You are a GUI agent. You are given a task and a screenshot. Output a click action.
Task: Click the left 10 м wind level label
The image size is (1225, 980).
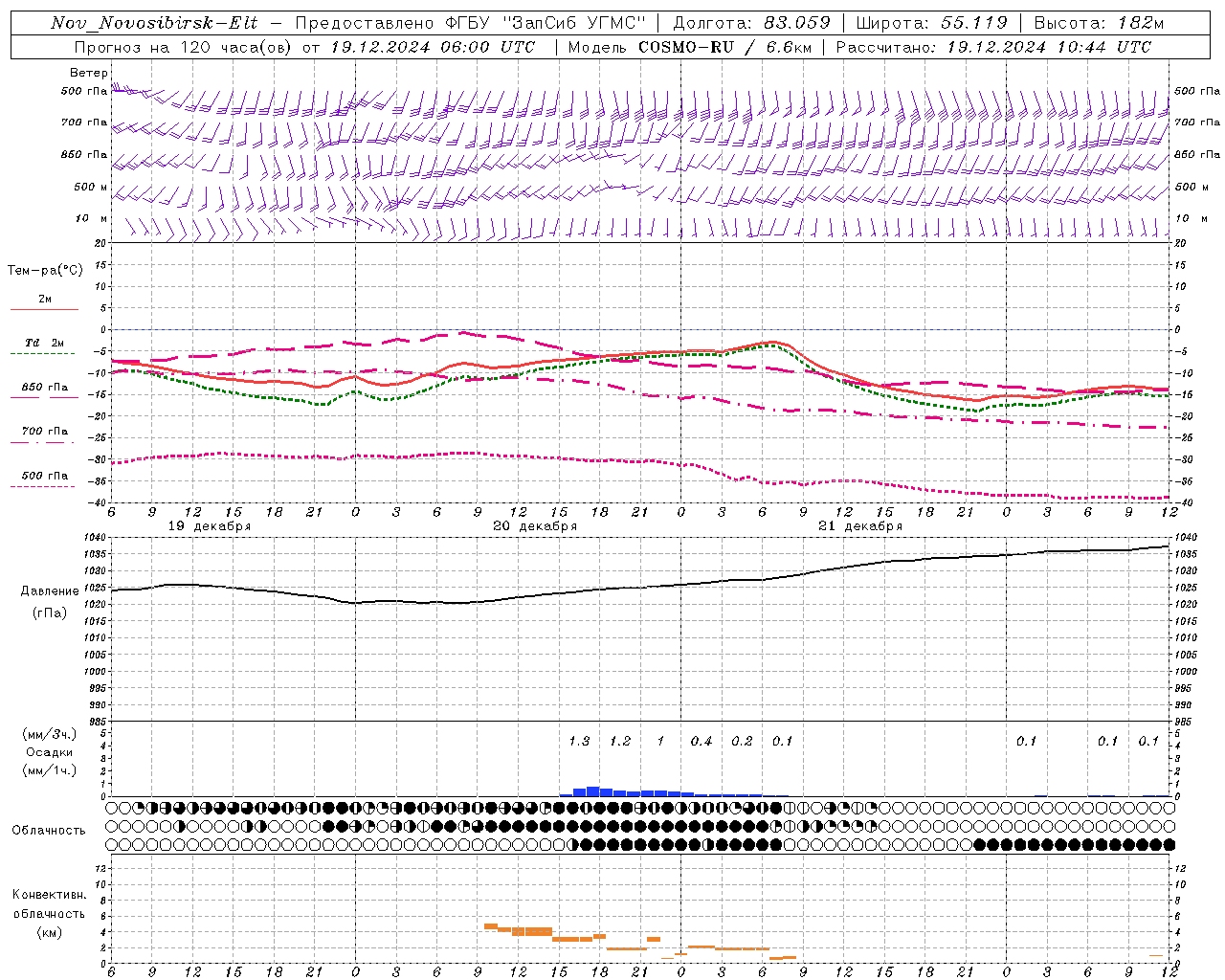point(92,218)
